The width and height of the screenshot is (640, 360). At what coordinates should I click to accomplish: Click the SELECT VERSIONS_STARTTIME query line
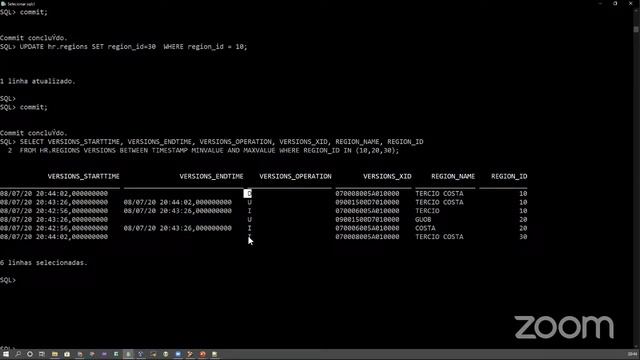(212, 142)
